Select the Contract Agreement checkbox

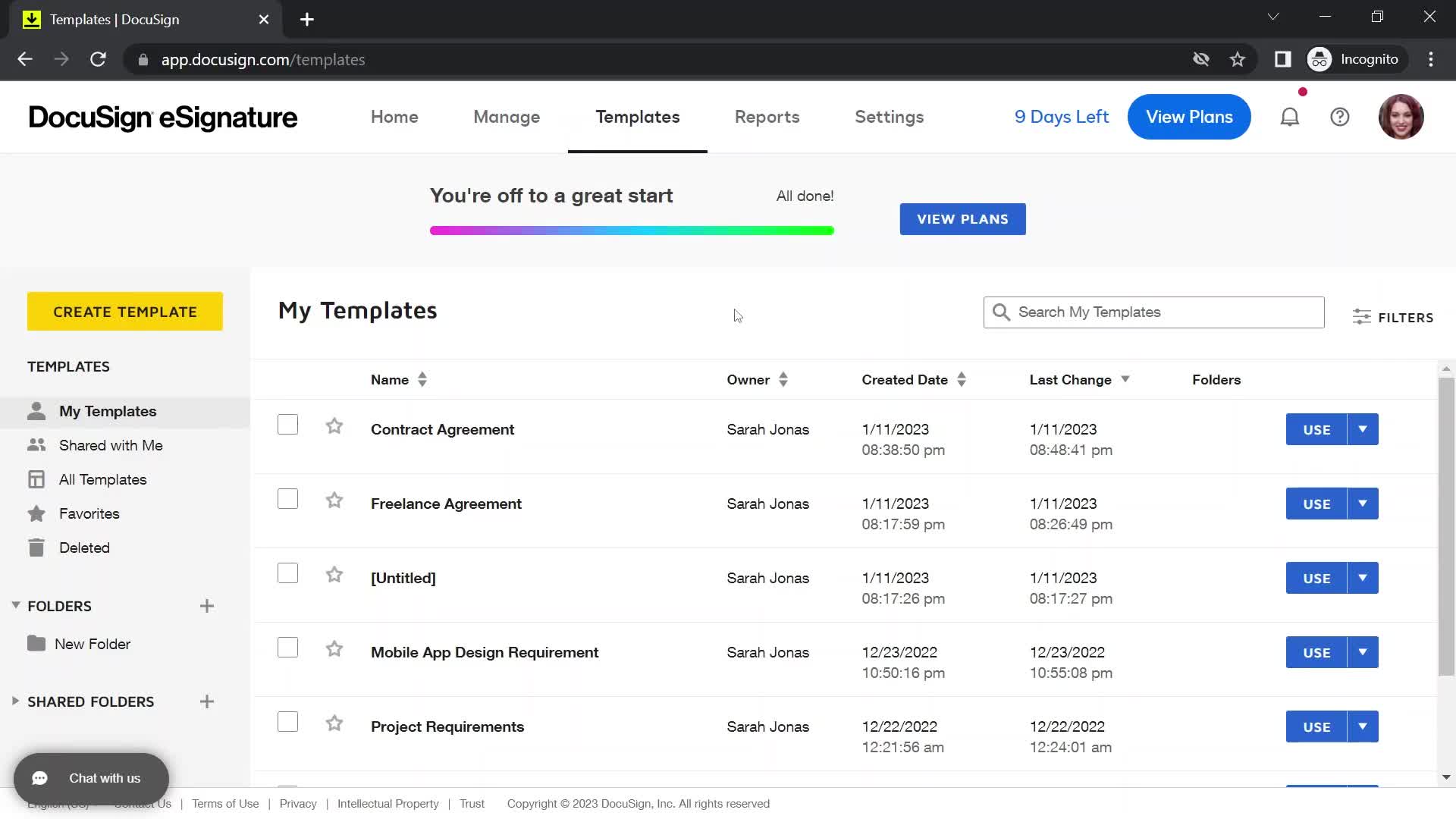[x=287, y=425]
